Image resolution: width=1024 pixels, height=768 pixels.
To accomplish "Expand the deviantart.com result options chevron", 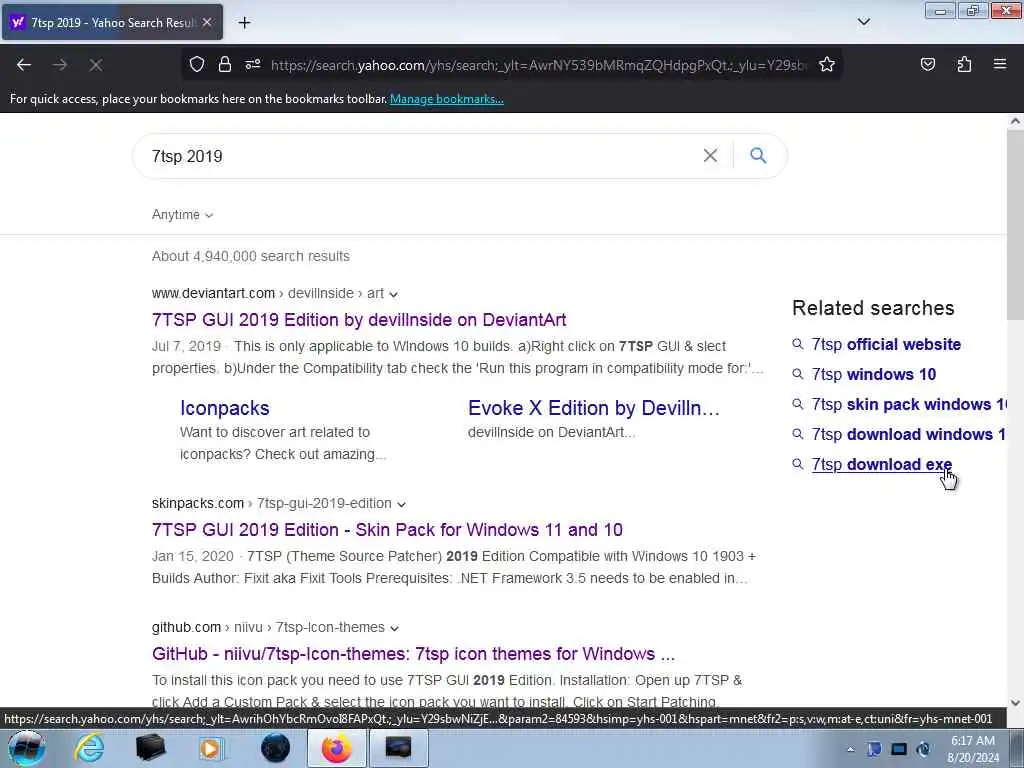I will click(x=393, y=295).
